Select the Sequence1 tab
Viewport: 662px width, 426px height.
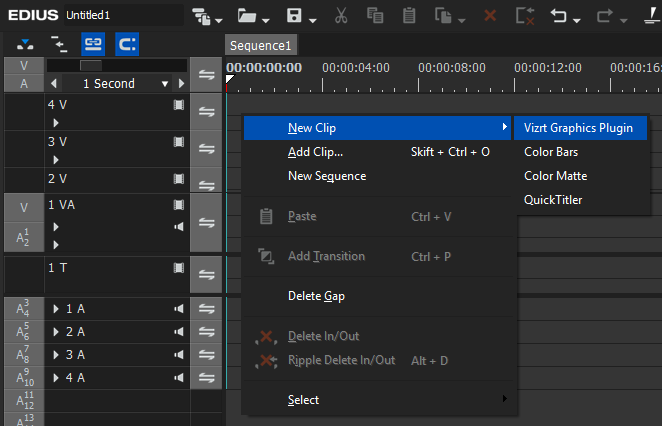(260, 45)
